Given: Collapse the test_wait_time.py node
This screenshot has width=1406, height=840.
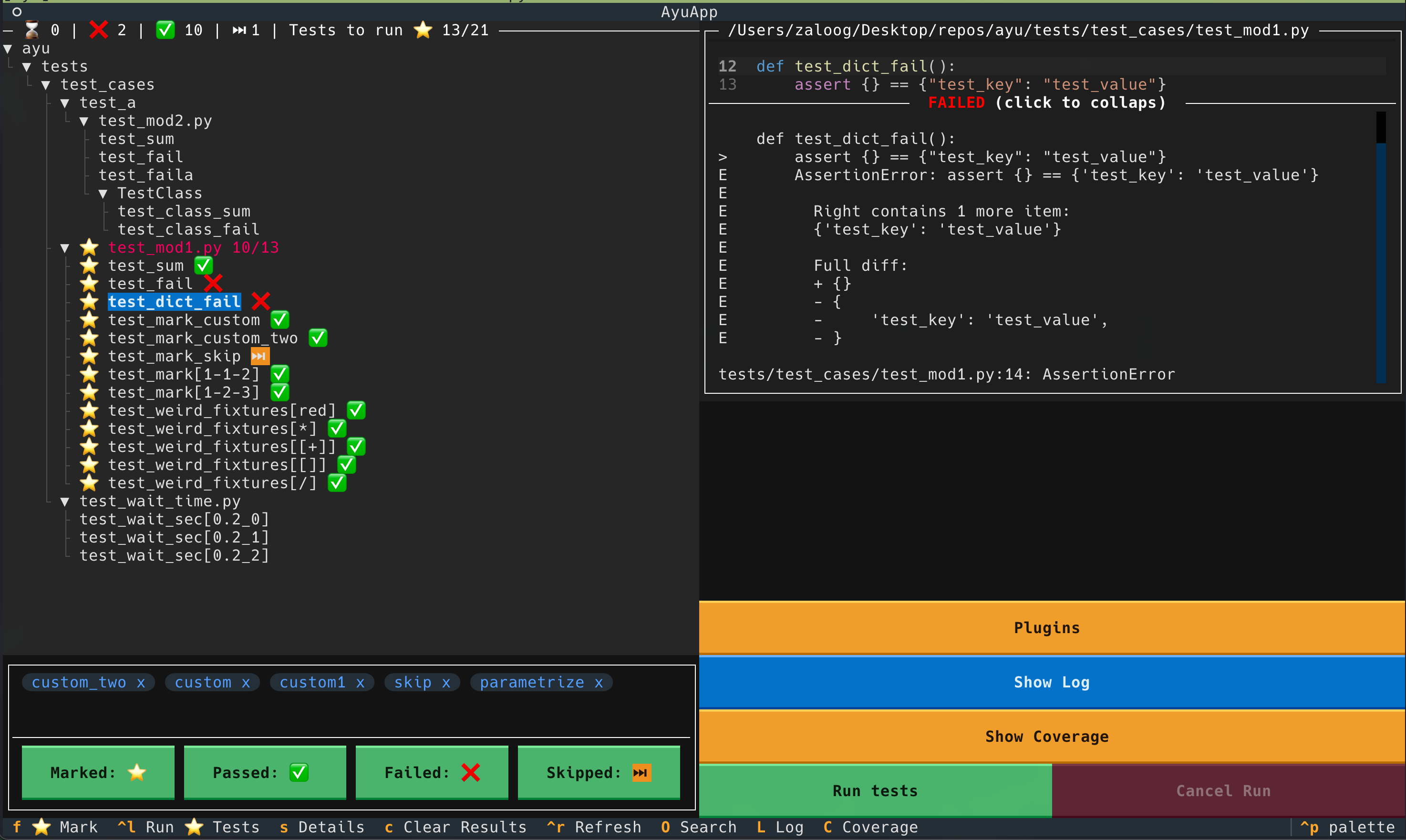Looking at the screenshot, I should click(64, 502).
